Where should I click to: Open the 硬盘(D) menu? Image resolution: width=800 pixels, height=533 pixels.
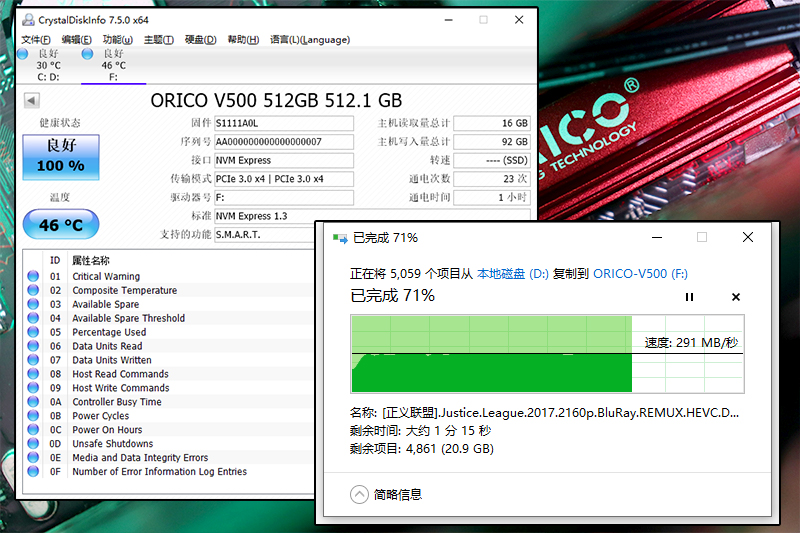200,40
